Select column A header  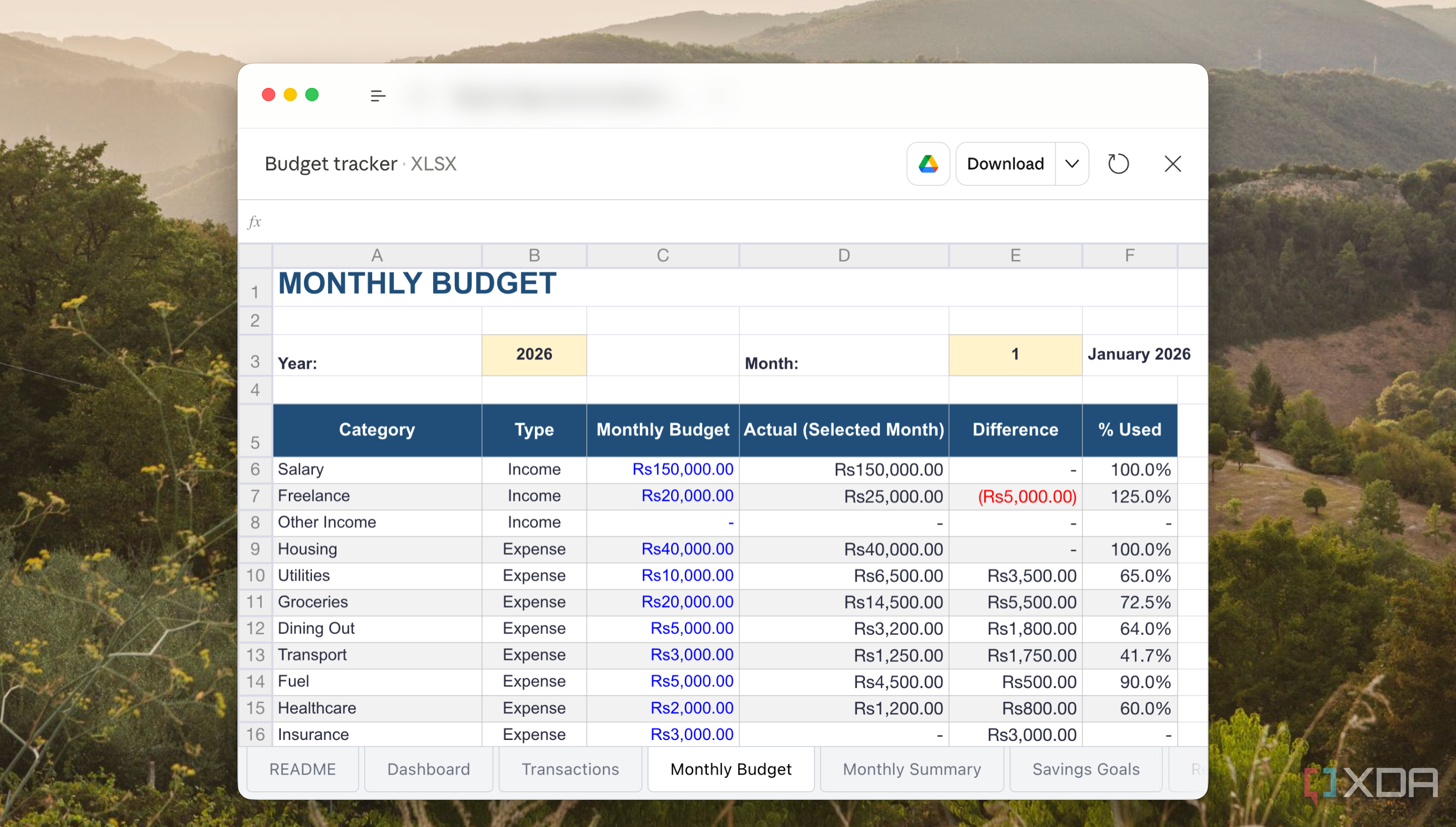377,256
